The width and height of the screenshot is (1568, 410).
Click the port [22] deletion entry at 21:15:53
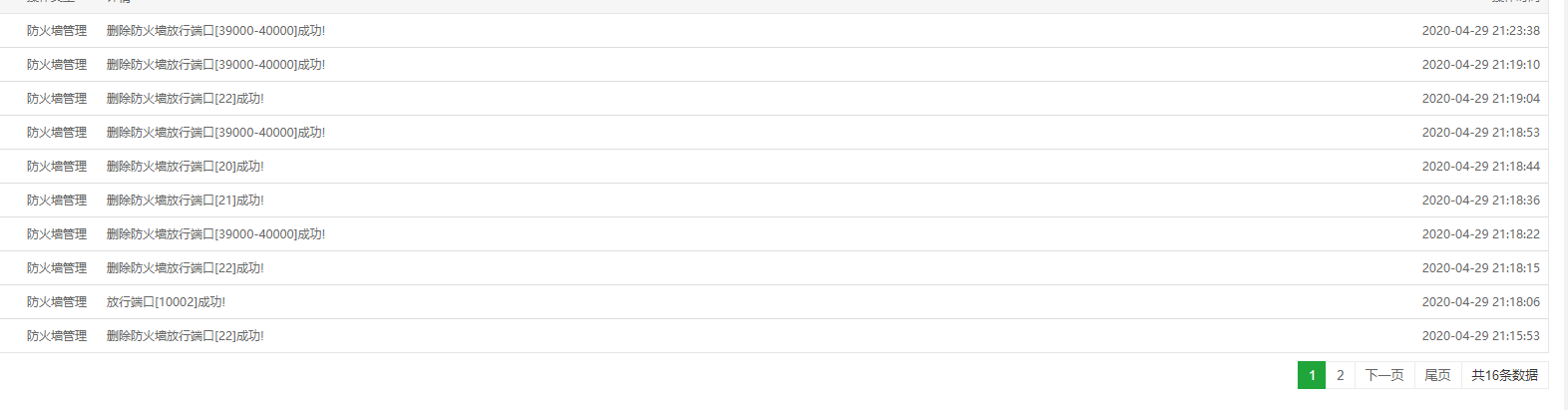click(x=186, y=336)
